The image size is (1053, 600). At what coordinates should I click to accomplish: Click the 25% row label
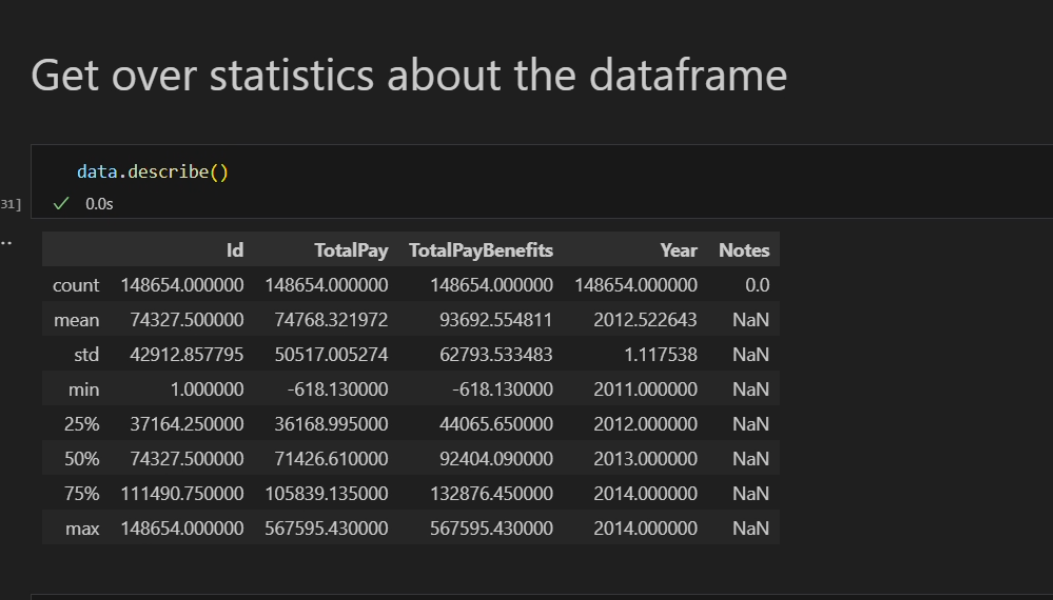pyautogui.click(x=82, y=424)
